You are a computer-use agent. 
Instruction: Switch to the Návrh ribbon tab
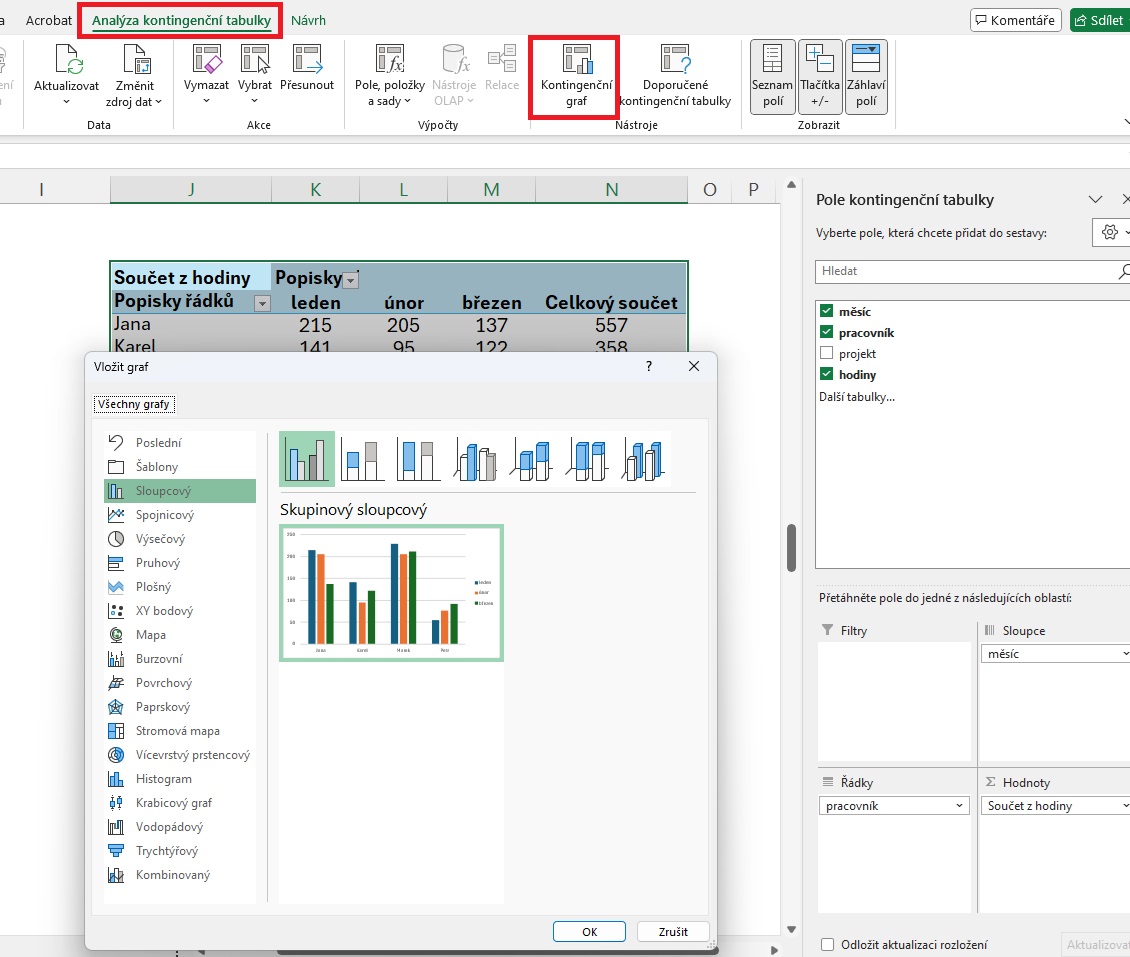coord(308,20)
